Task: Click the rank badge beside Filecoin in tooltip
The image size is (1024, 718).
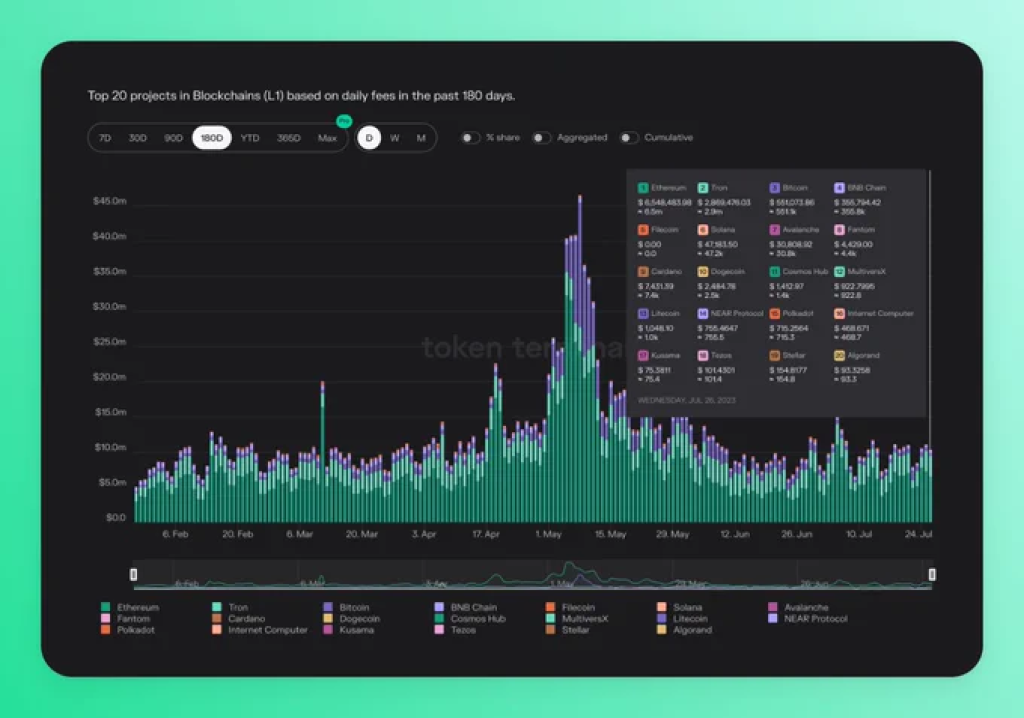Action: click(x=643, y=230)
